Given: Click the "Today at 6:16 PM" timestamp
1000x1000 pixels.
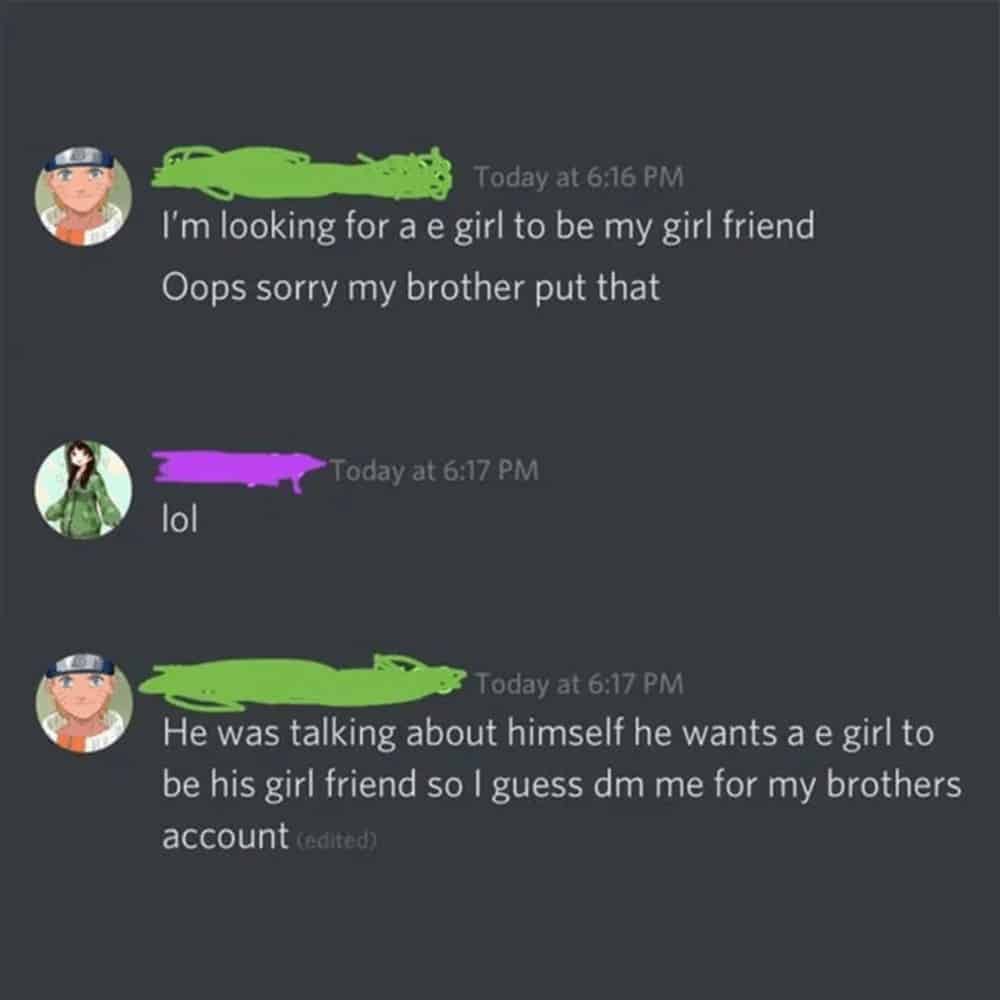Looking at the screenshot, I should pyautogui.click(x=578, y=177).
